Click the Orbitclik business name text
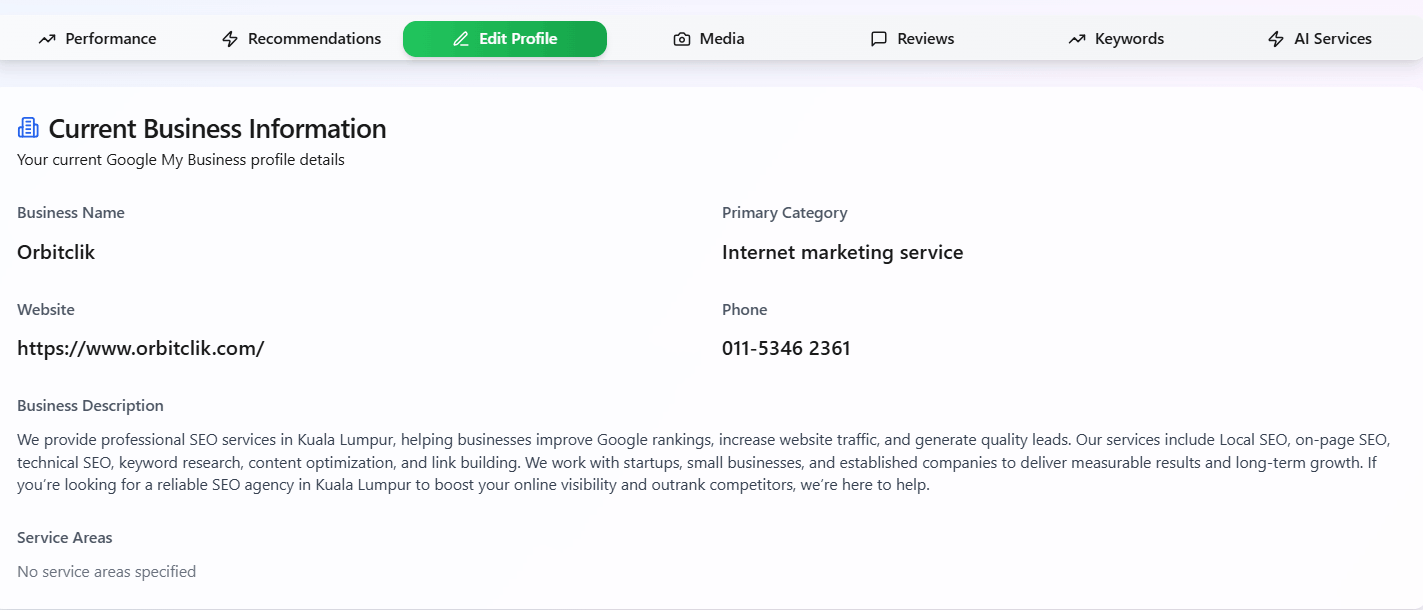 tap(56, 252)
